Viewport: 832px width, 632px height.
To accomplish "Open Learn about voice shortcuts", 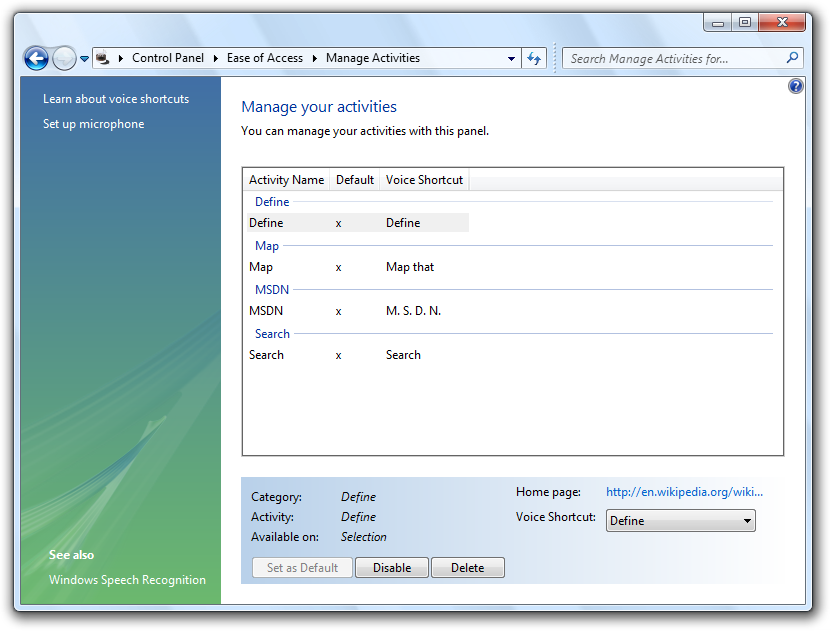I will pos(116,99).
